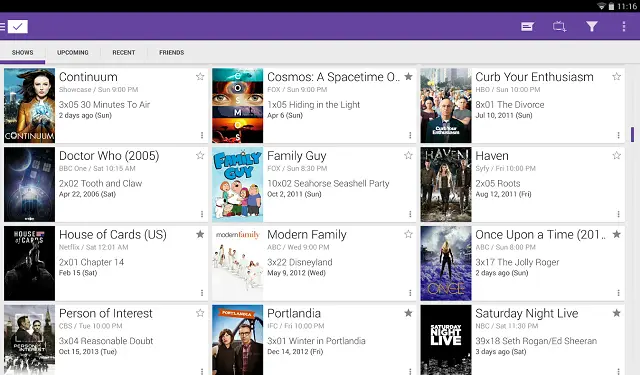This screenshot has height=375, width=640.
Task: Open Curb Your Enthusiasm poster thumbnail
Action: coord(446,105)
